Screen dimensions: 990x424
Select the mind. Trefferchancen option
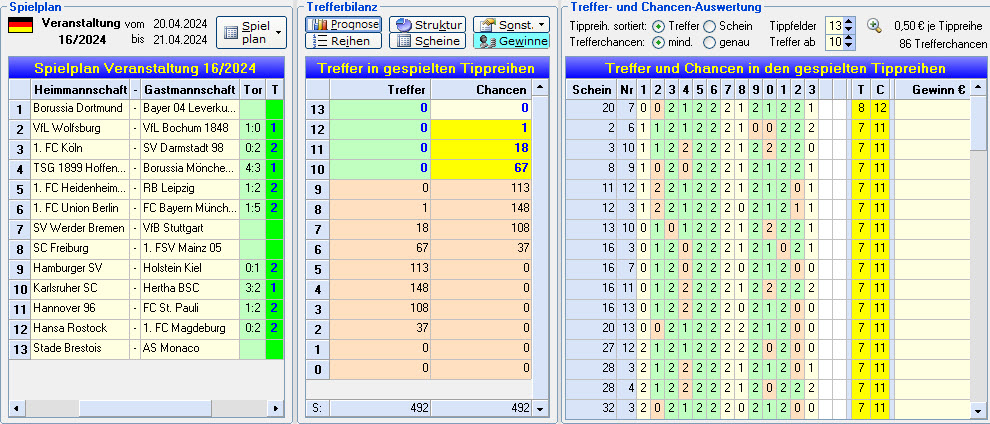(659, 42)
